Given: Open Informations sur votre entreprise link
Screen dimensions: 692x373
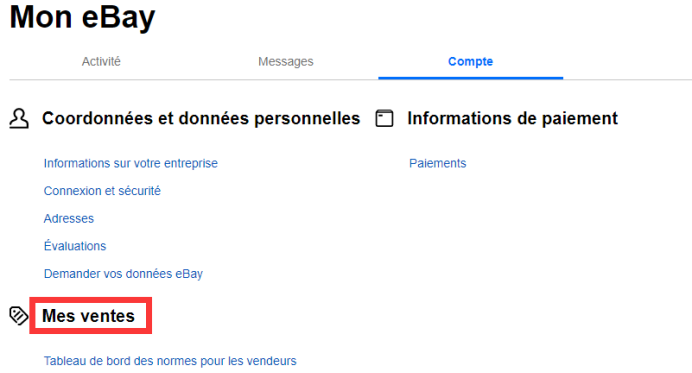Looking at the screenshot, I should coord(131,163).
